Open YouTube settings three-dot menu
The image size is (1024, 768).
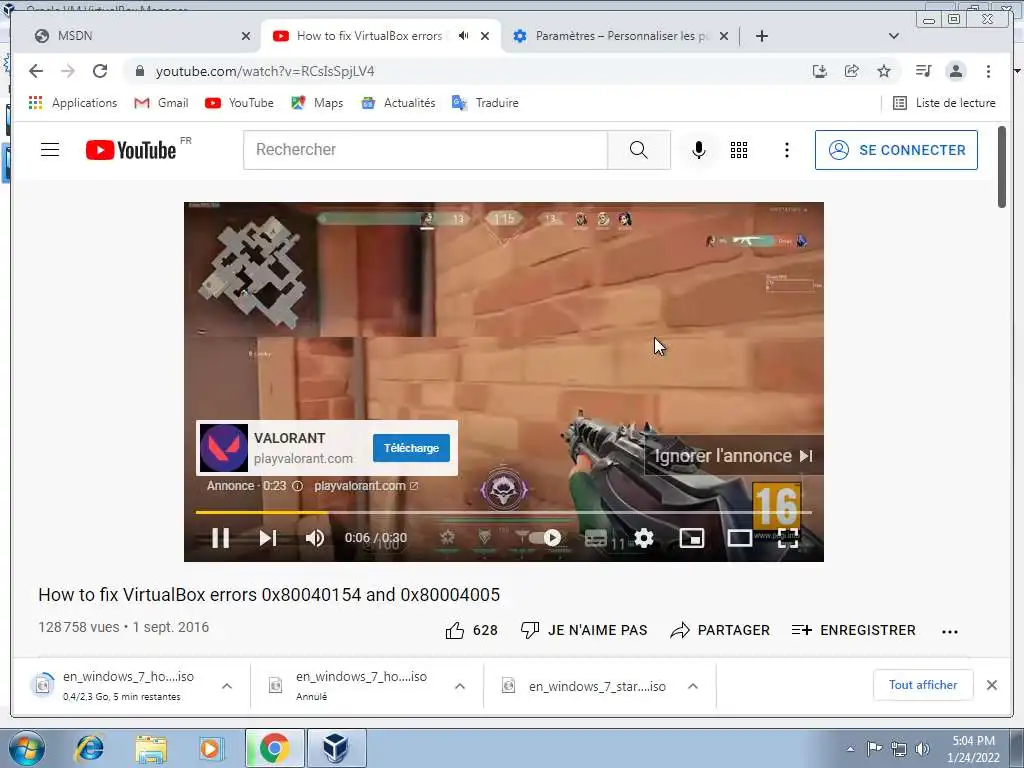[787, 150]
